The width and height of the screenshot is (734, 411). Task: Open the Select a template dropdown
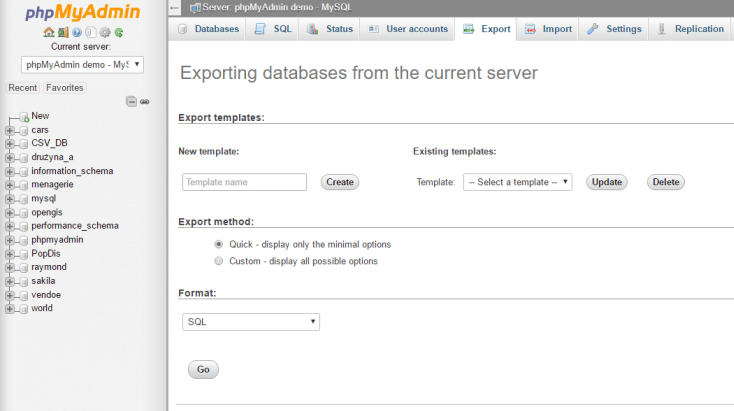tap(518, 182)
